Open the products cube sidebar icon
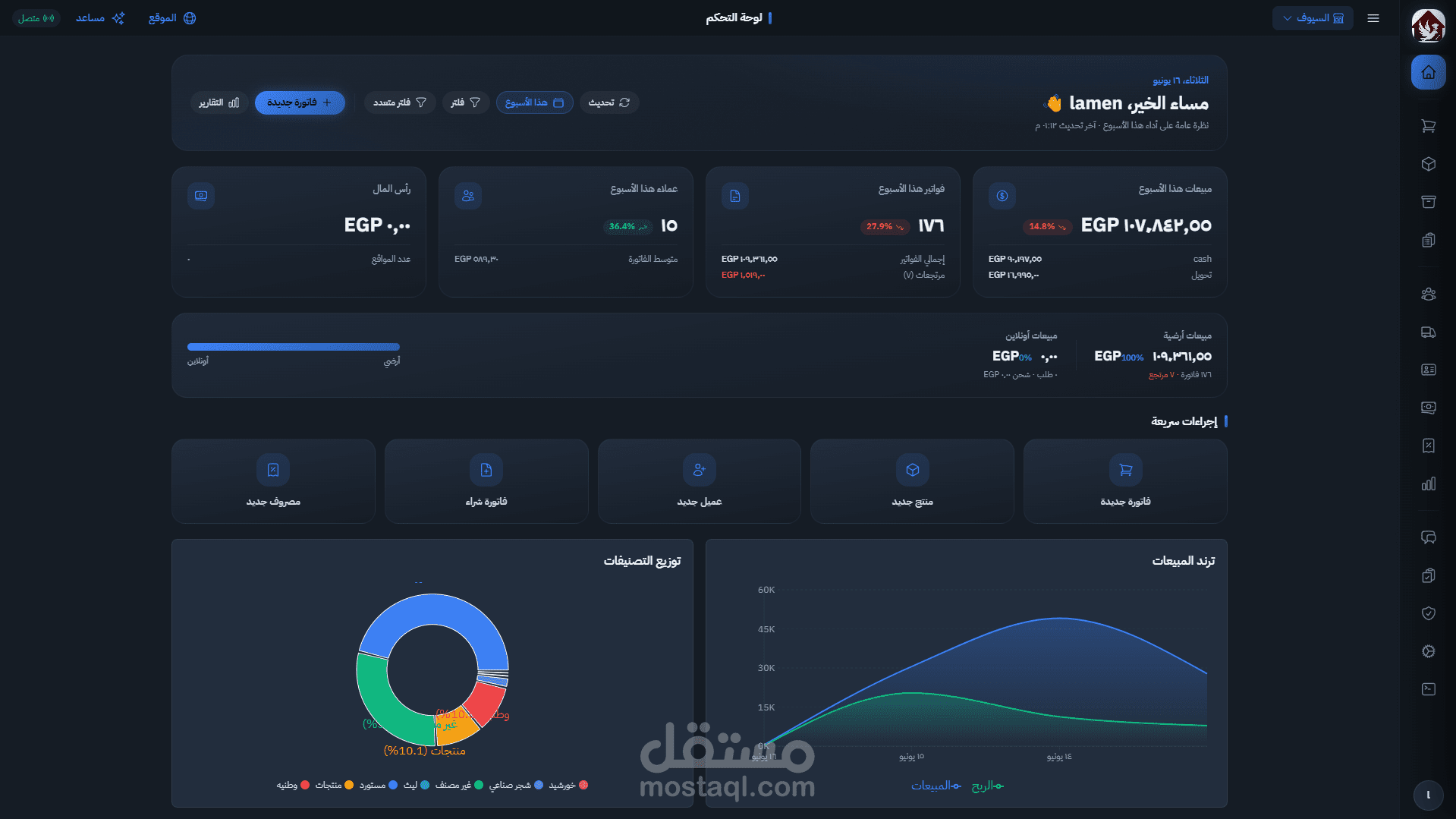Viewport: 1456px width, 819px height. tap(1428, 164)
